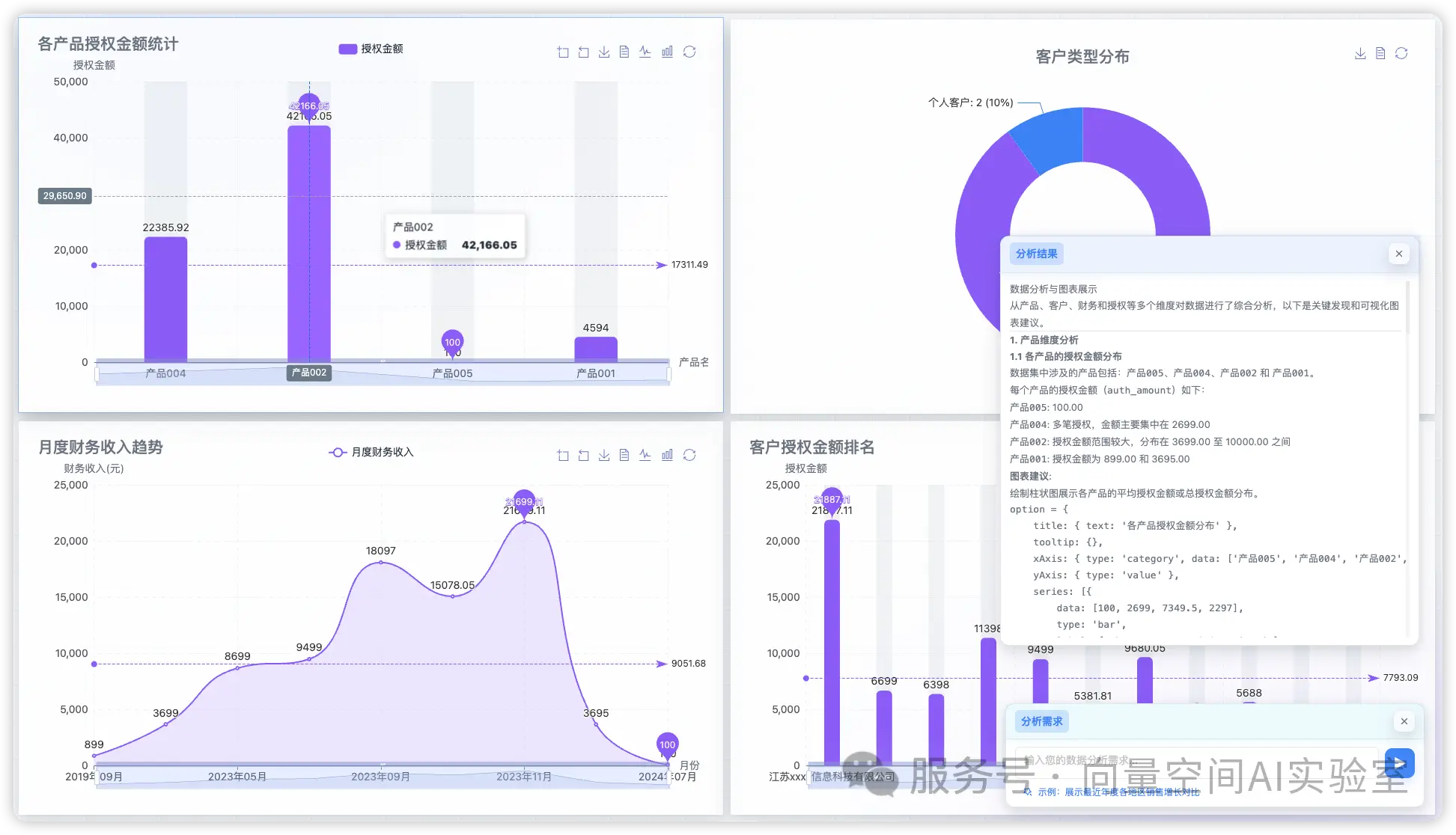
Task: Open data view of 客户类型分布 chart
Action: 1380,53
